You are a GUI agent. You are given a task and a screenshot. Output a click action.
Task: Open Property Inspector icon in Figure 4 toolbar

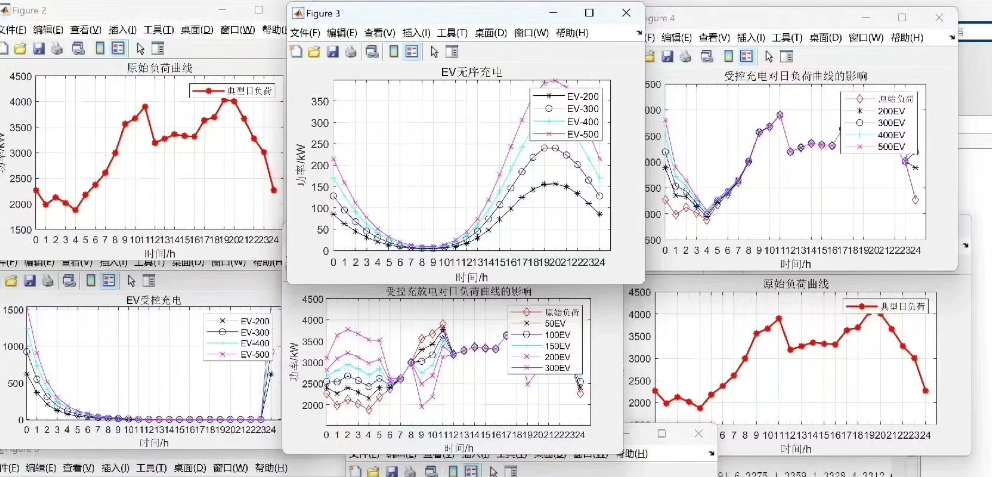[786, 56]
